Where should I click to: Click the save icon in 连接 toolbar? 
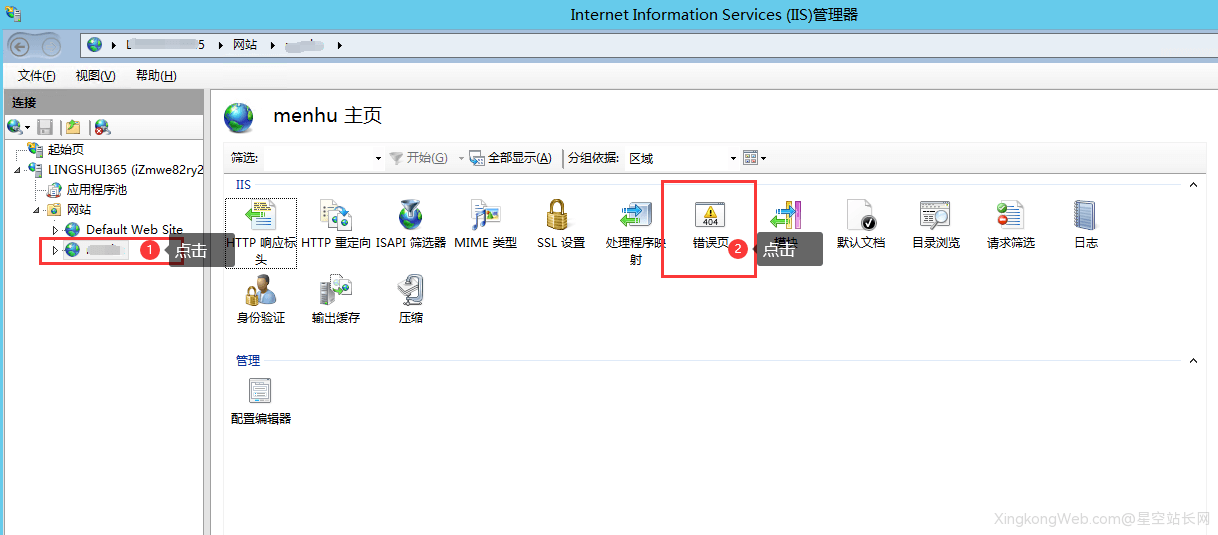(x=45, y=127)
